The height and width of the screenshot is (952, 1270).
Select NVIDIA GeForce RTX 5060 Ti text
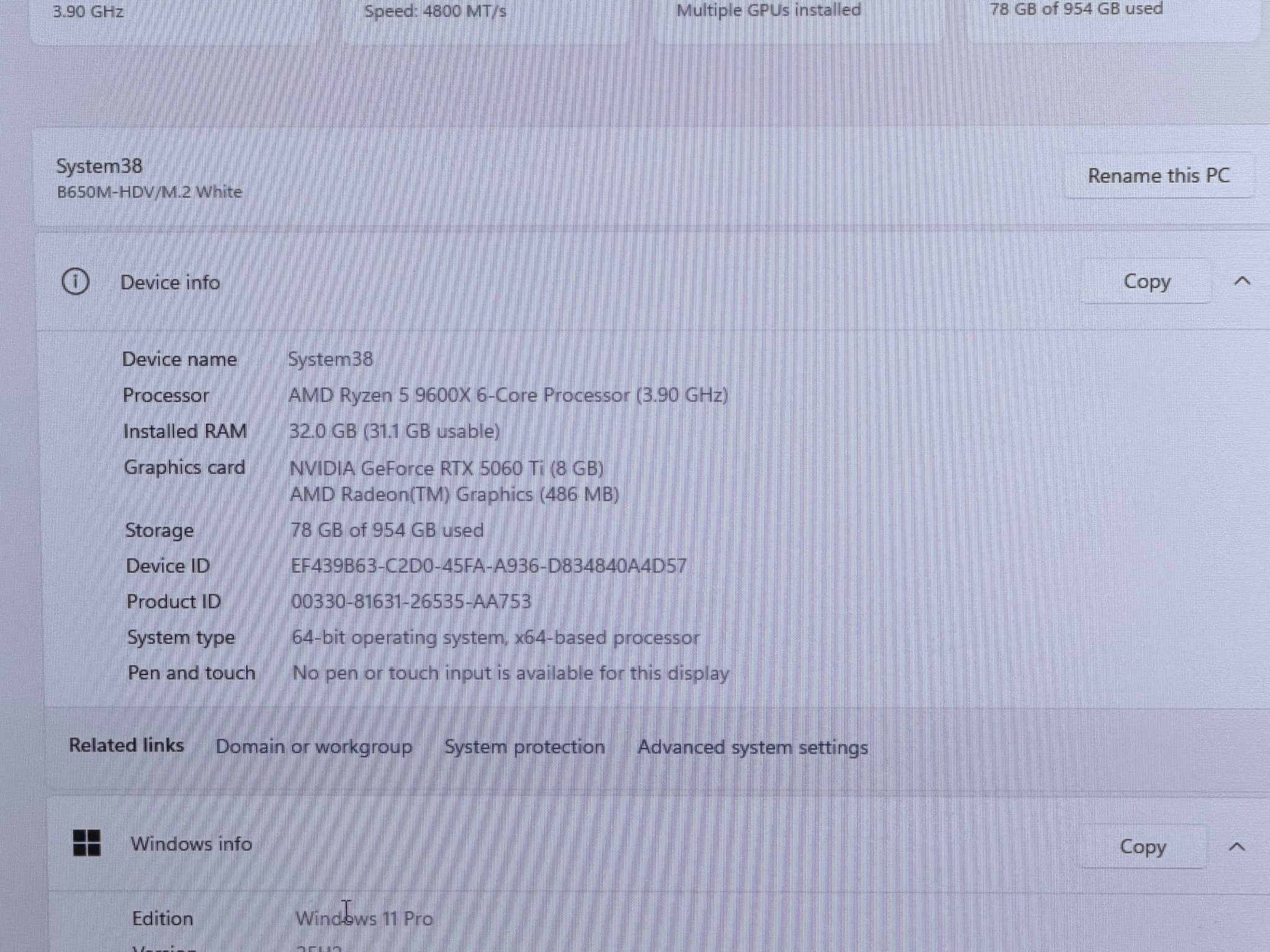coord(446,469)
